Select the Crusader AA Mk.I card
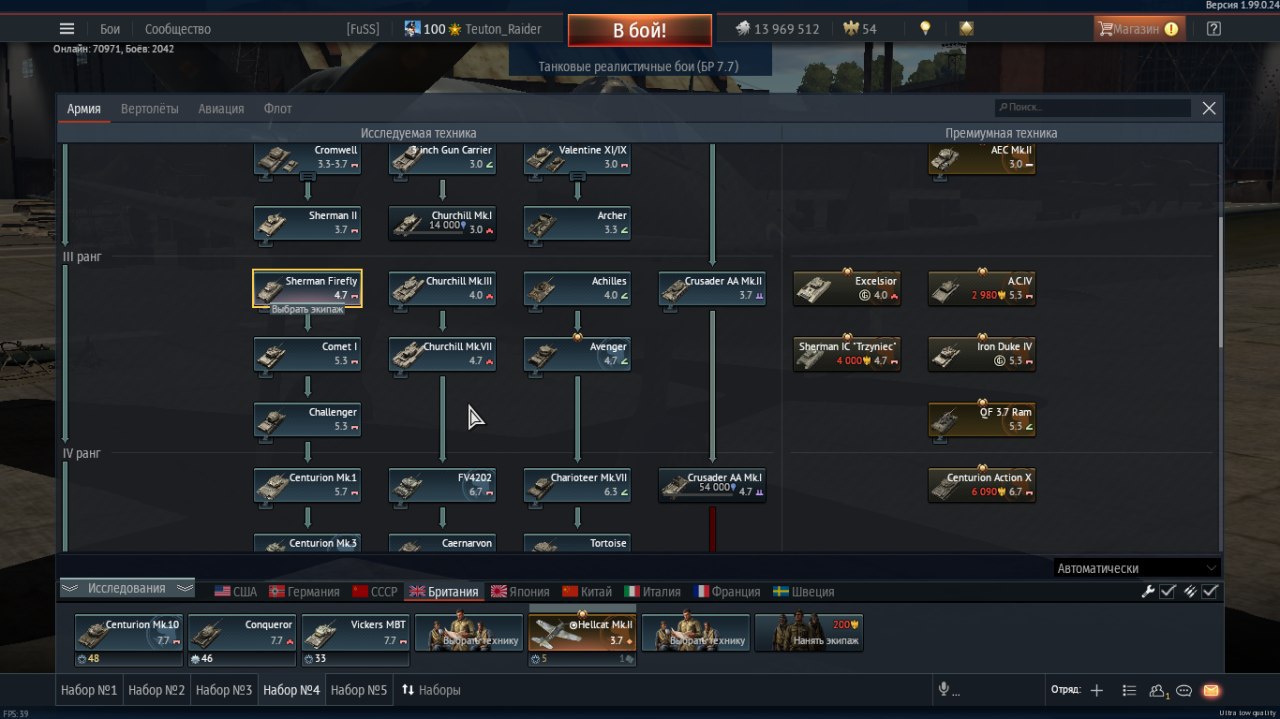1280x719 pixels. point(712,485)
